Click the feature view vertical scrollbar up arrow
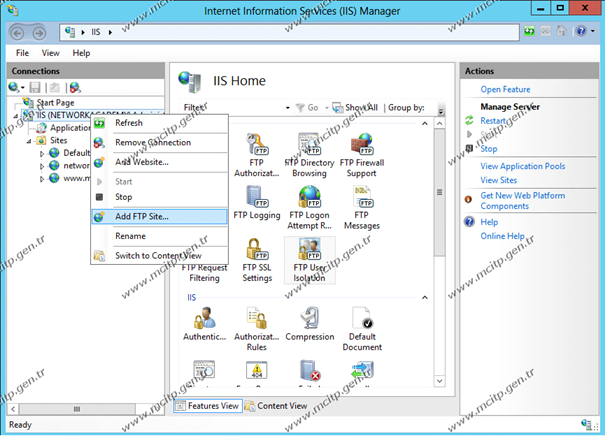Image resolution: width=605 pixels, height=436 pixels. [x=439, y=123]
